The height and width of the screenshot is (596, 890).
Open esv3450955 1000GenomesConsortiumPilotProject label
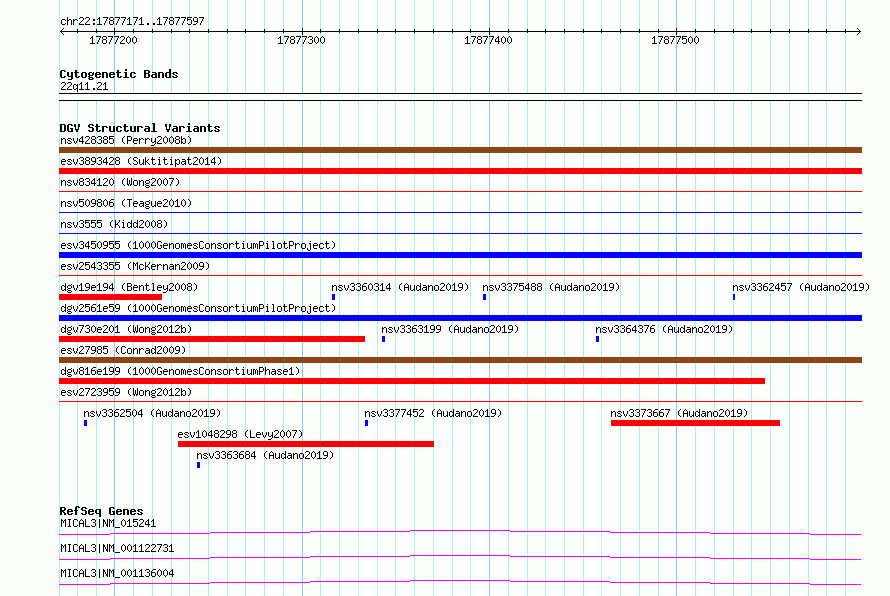198,245
